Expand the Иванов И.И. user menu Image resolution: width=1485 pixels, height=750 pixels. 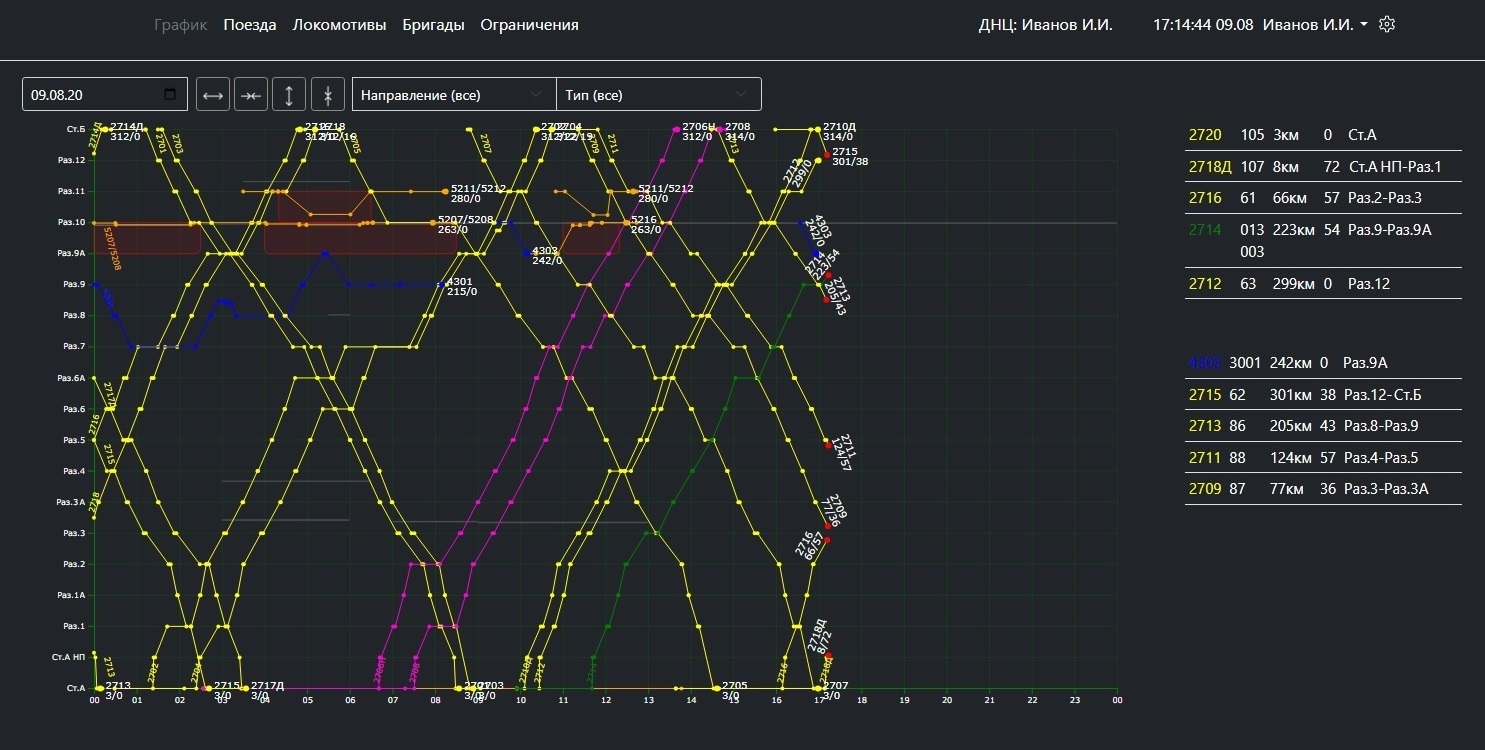click(x=1315, y=24)
